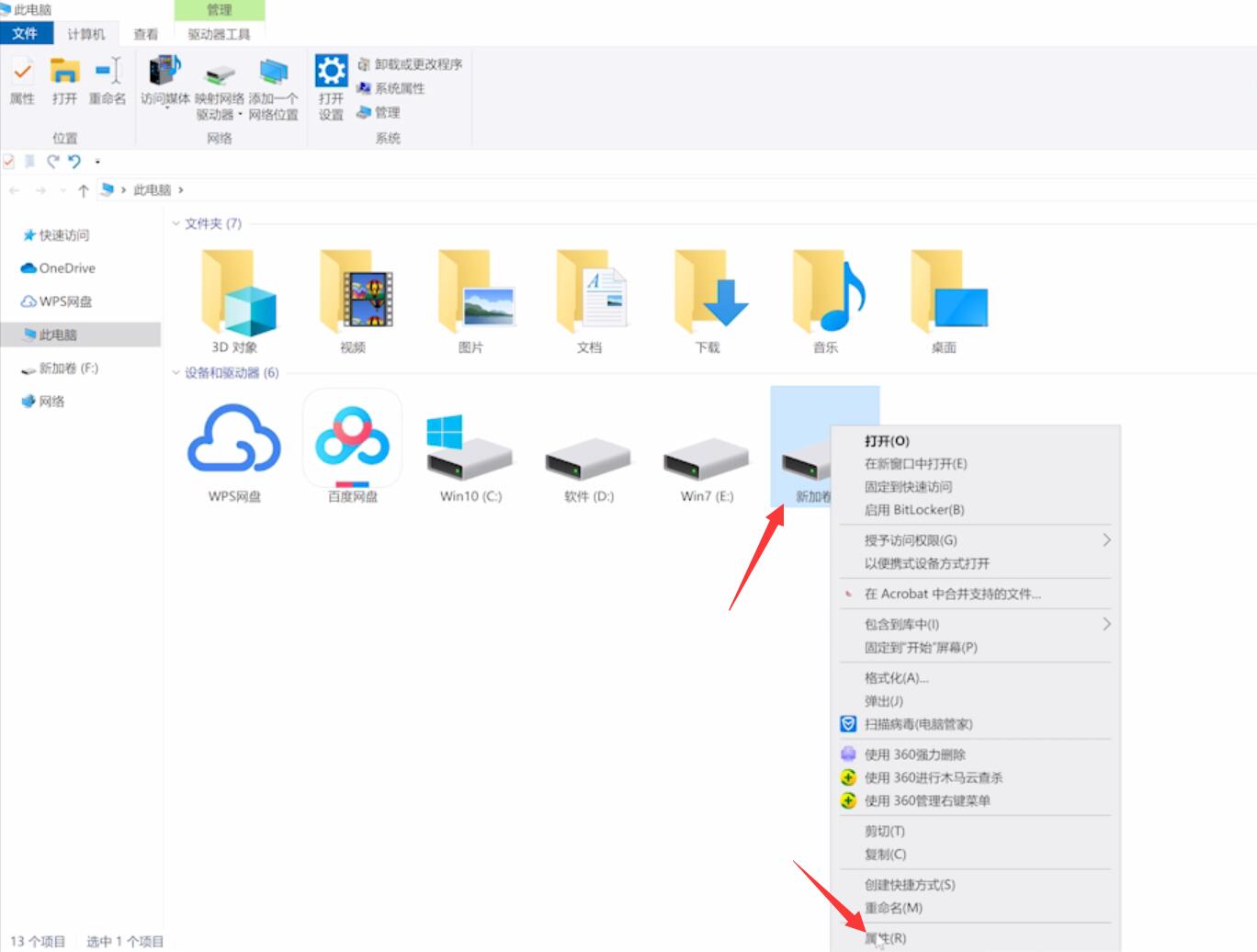Viewport: 1257px width, 952px height.
Task: Collapse the 设备和驱动器 (6) group
Action: (176, 372)
